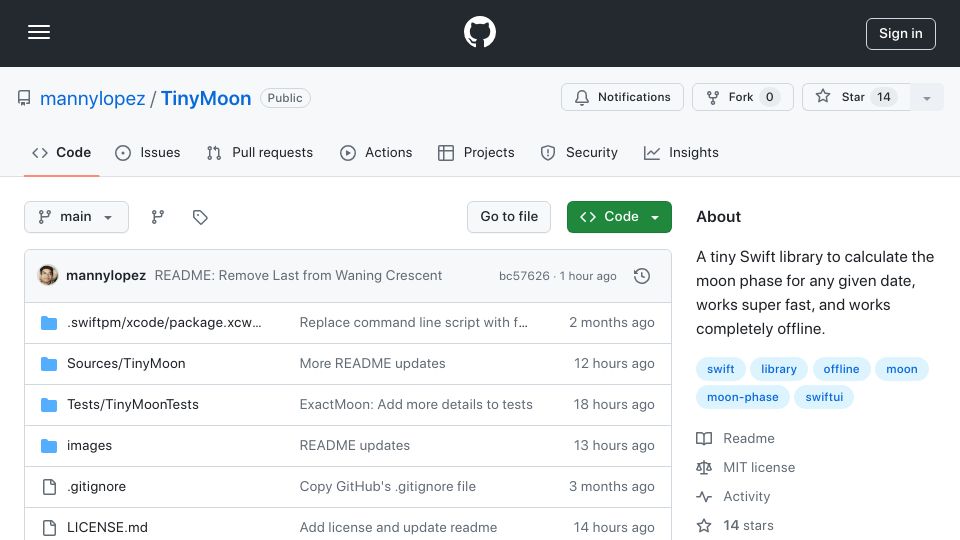Click the GitHub Octocat logo
960x540 pixels.
click(x=479, y=32)
